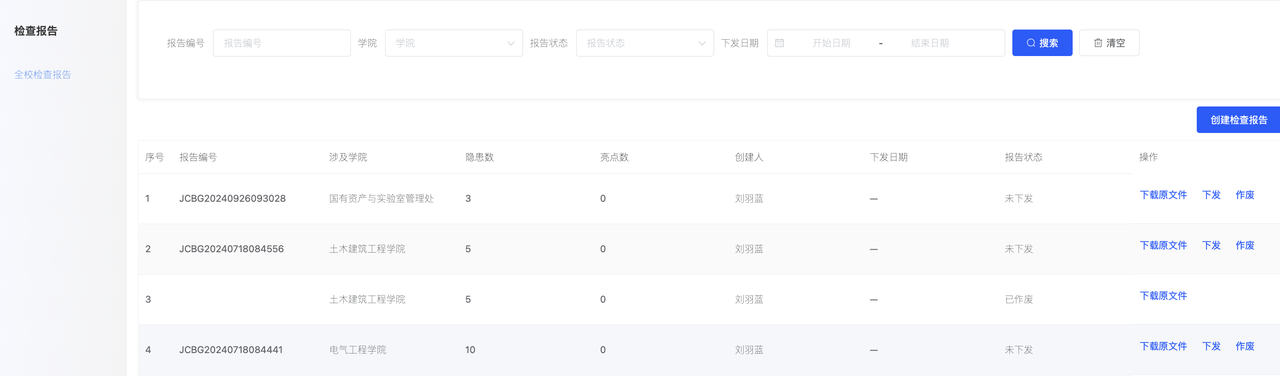Click the trash icon on 清空 button
Image resolution: width=1280 pixels, height=376 pixels.
pyautogui.click(x=1098, y=43)
